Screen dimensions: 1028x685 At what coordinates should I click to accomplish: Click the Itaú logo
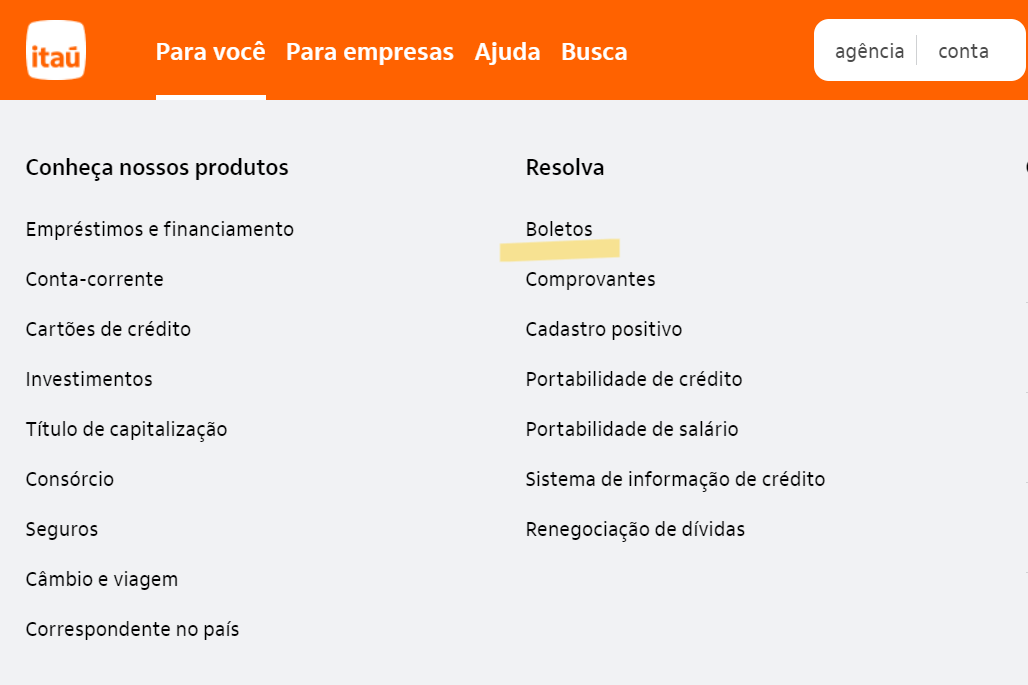pos(56,49)
